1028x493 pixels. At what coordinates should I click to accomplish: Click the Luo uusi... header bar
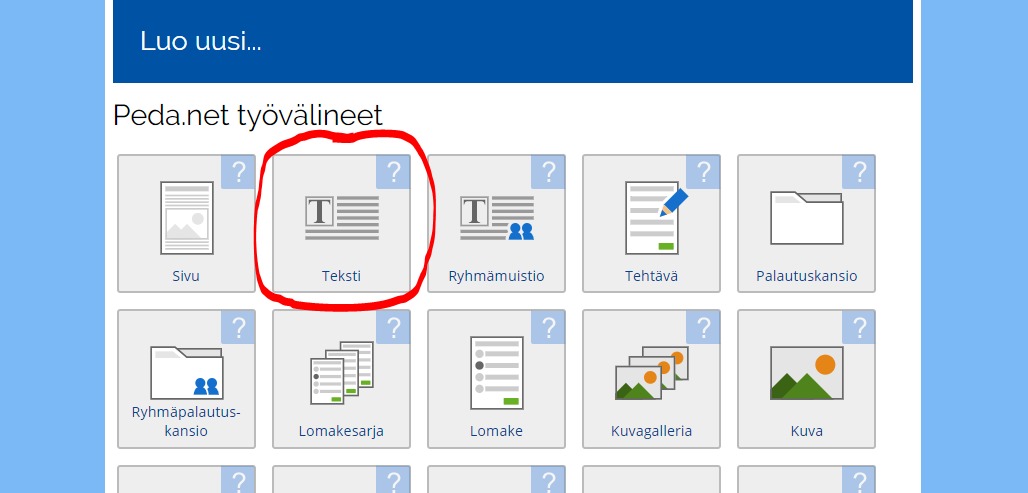click(x=512, y=42)
